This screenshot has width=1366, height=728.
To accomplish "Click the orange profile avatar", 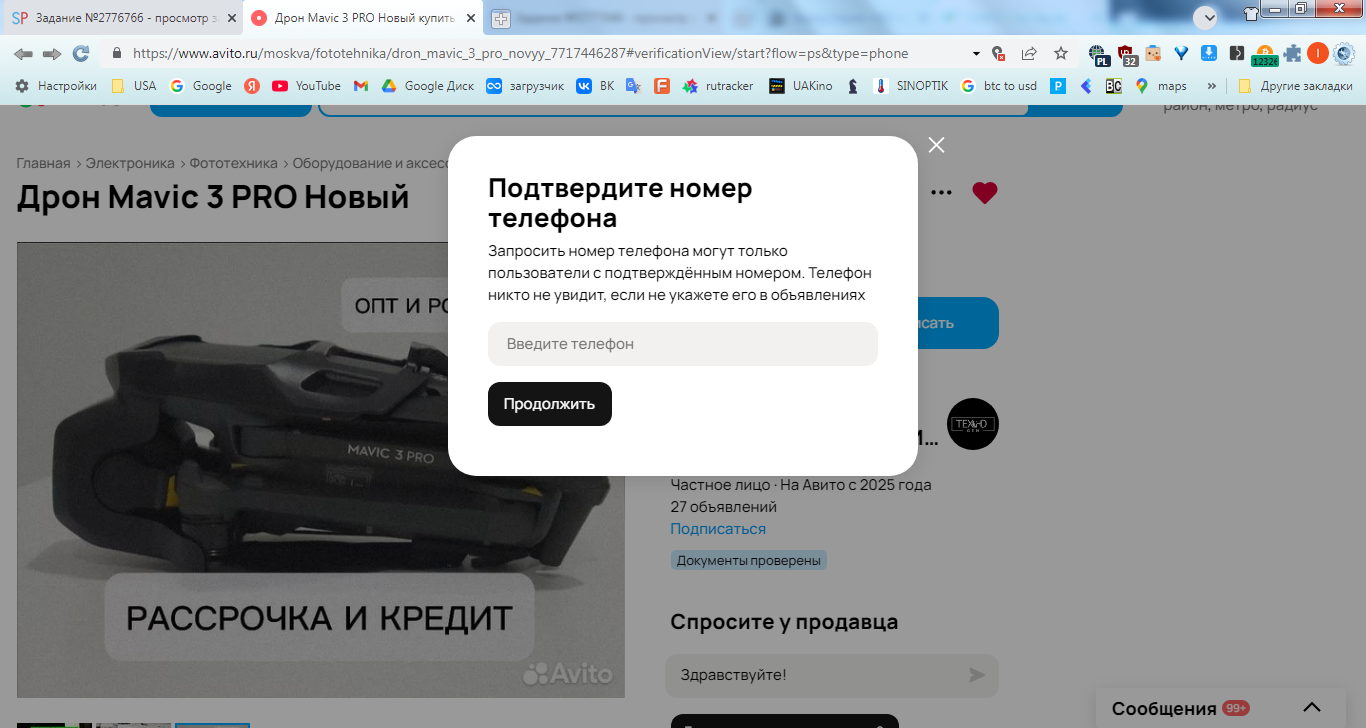I will click(1318, 53).
